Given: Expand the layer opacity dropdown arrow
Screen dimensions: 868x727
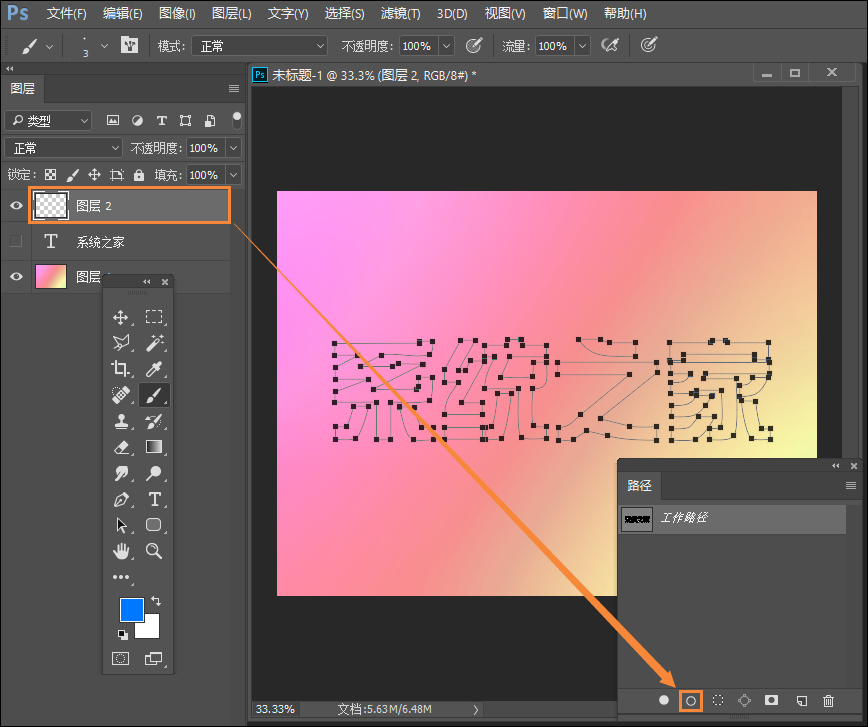Looking at the screenshot, I should [x=233, y=148].
